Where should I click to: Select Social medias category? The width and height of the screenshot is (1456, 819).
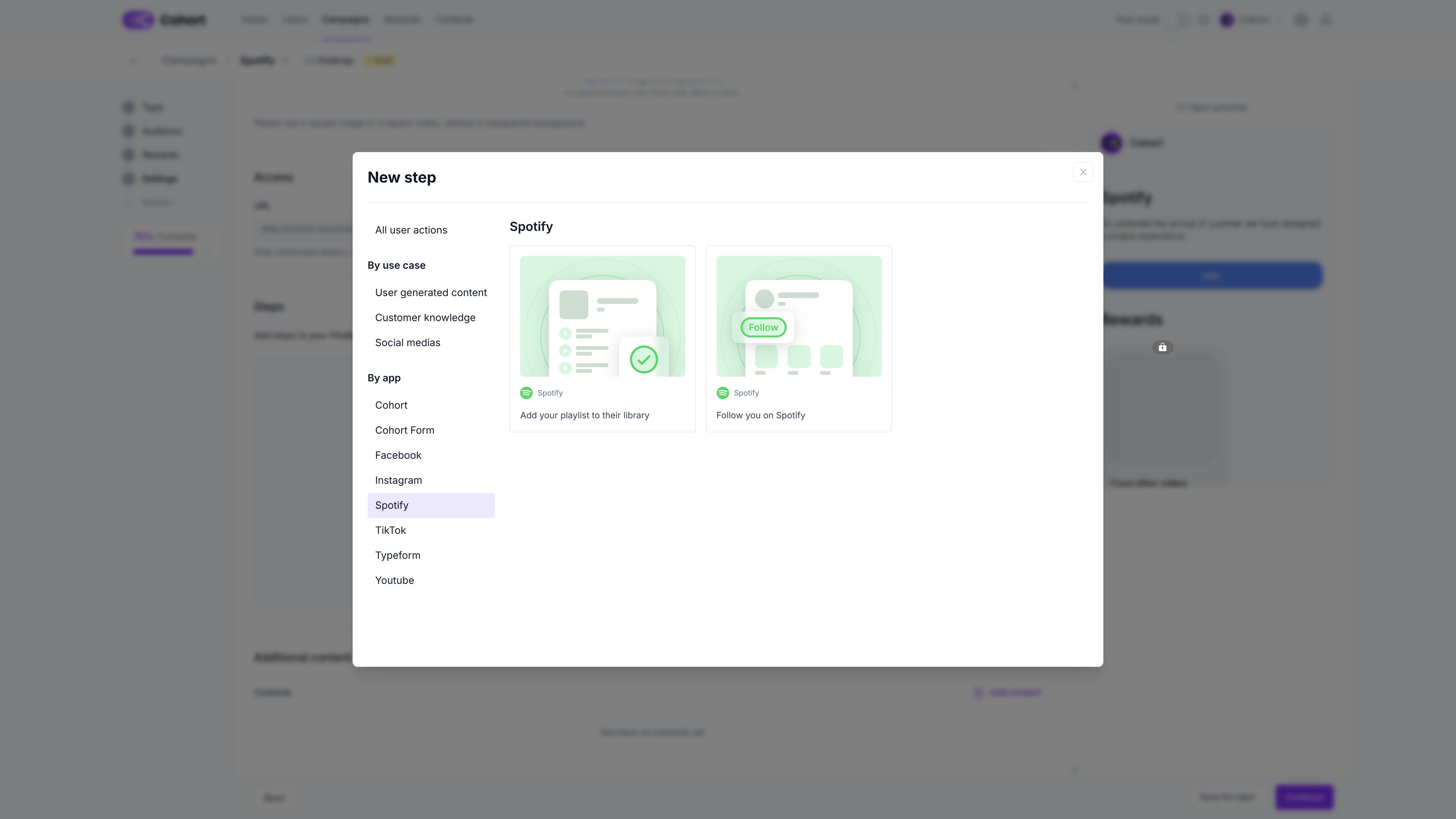coord(407,342)
